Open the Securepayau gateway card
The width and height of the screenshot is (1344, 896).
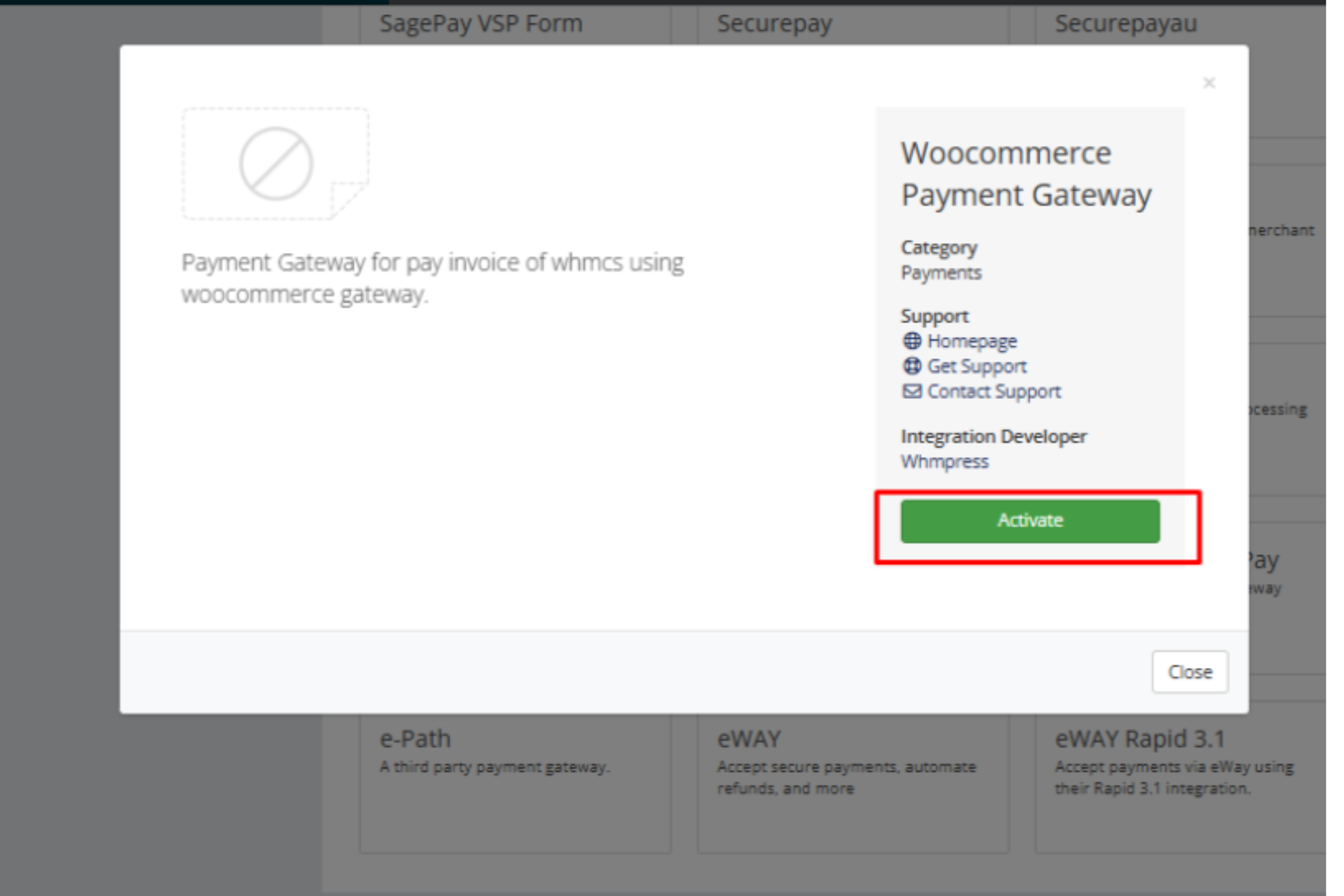[1126, 24]
